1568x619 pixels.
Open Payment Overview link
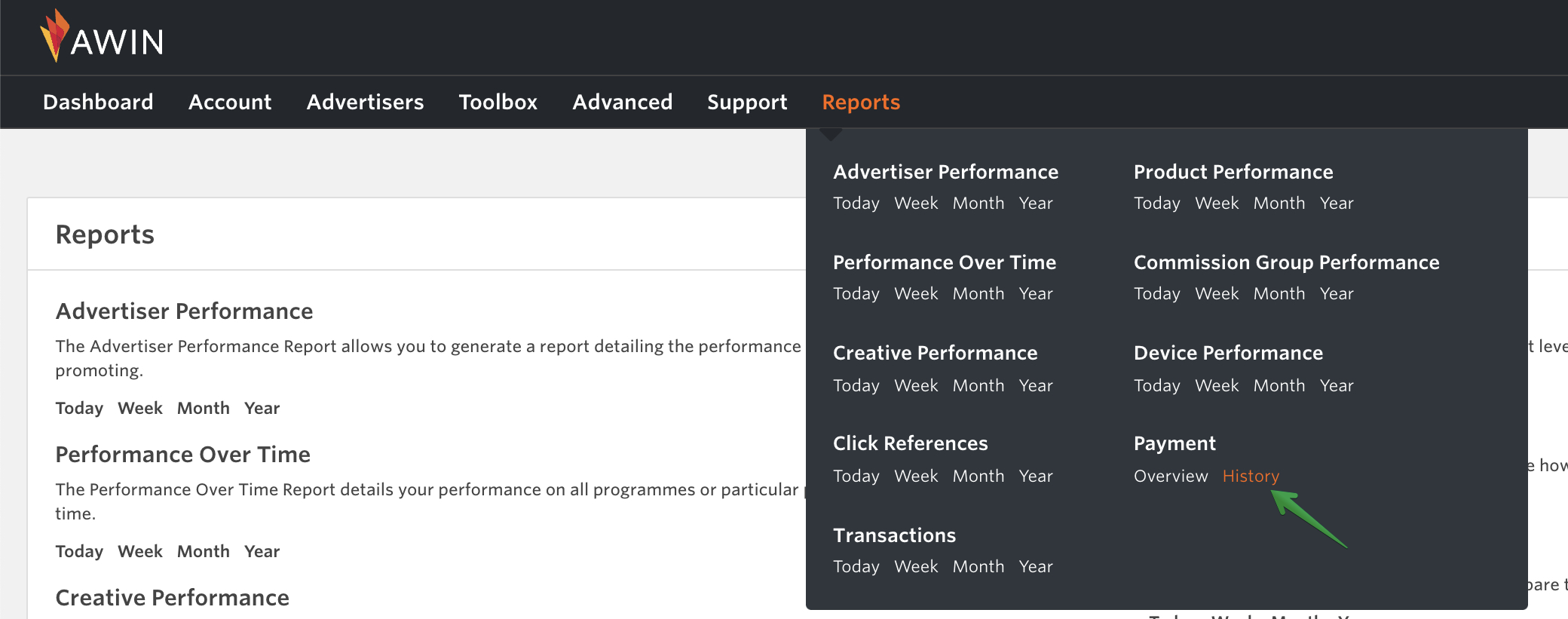pos(1170,476)
